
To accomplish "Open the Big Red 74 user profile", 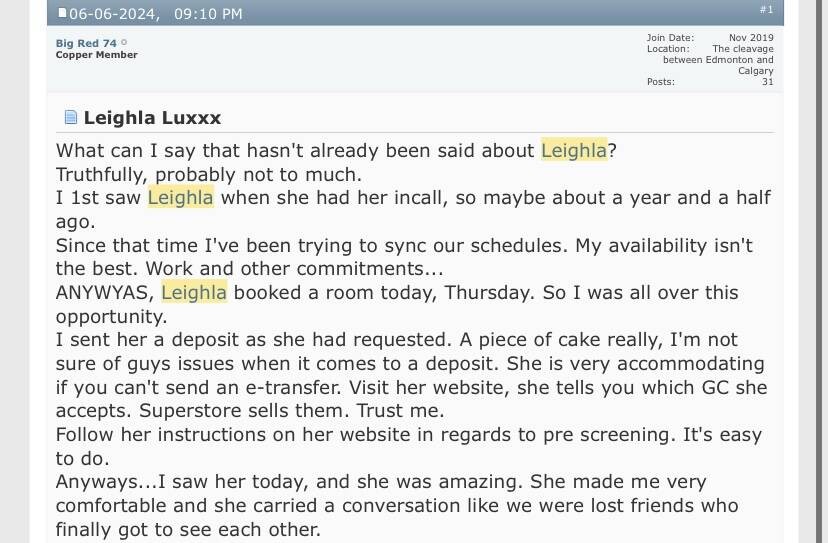I will 86,43.
